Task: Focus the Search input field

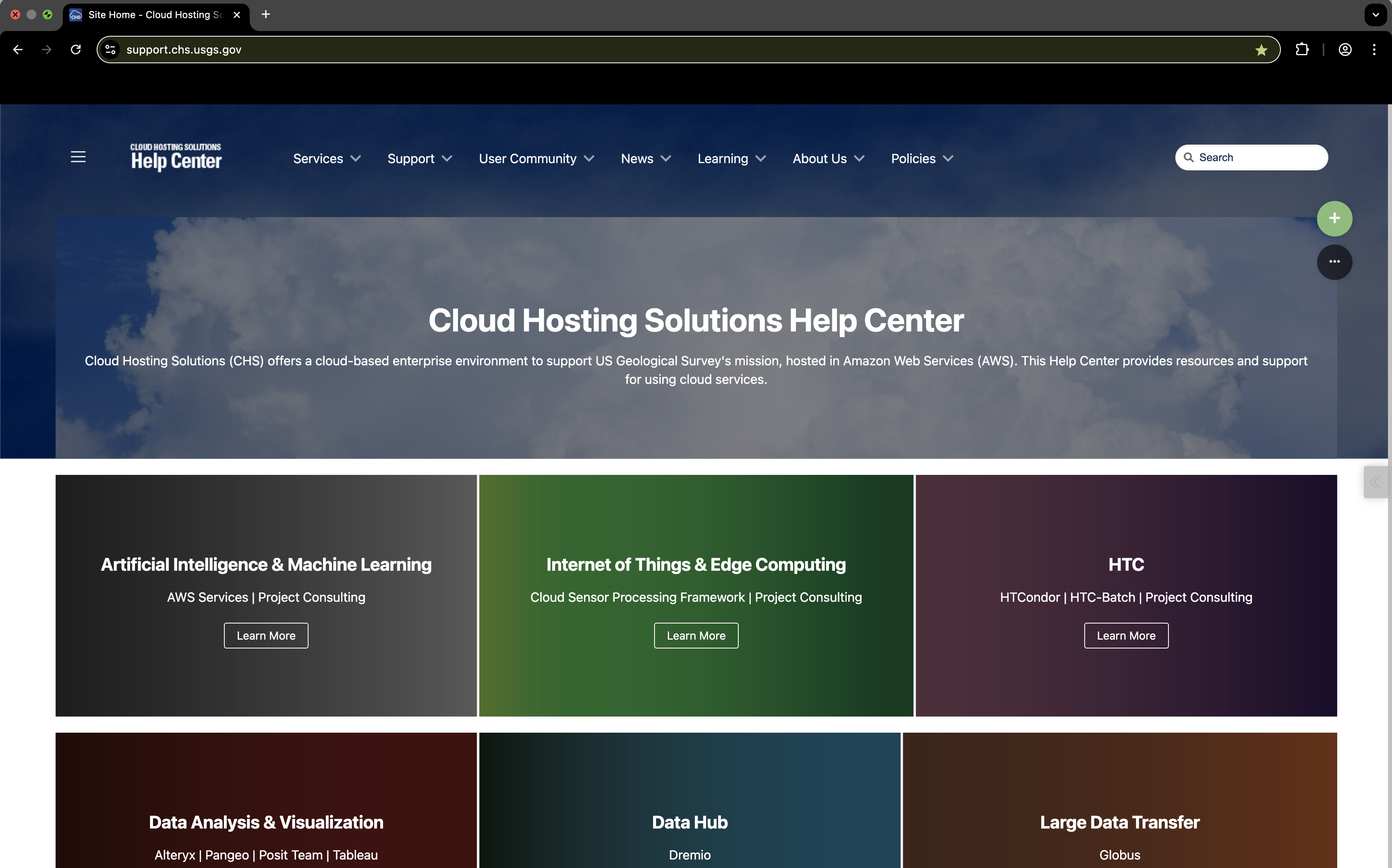Action: tap(1251, 157)
